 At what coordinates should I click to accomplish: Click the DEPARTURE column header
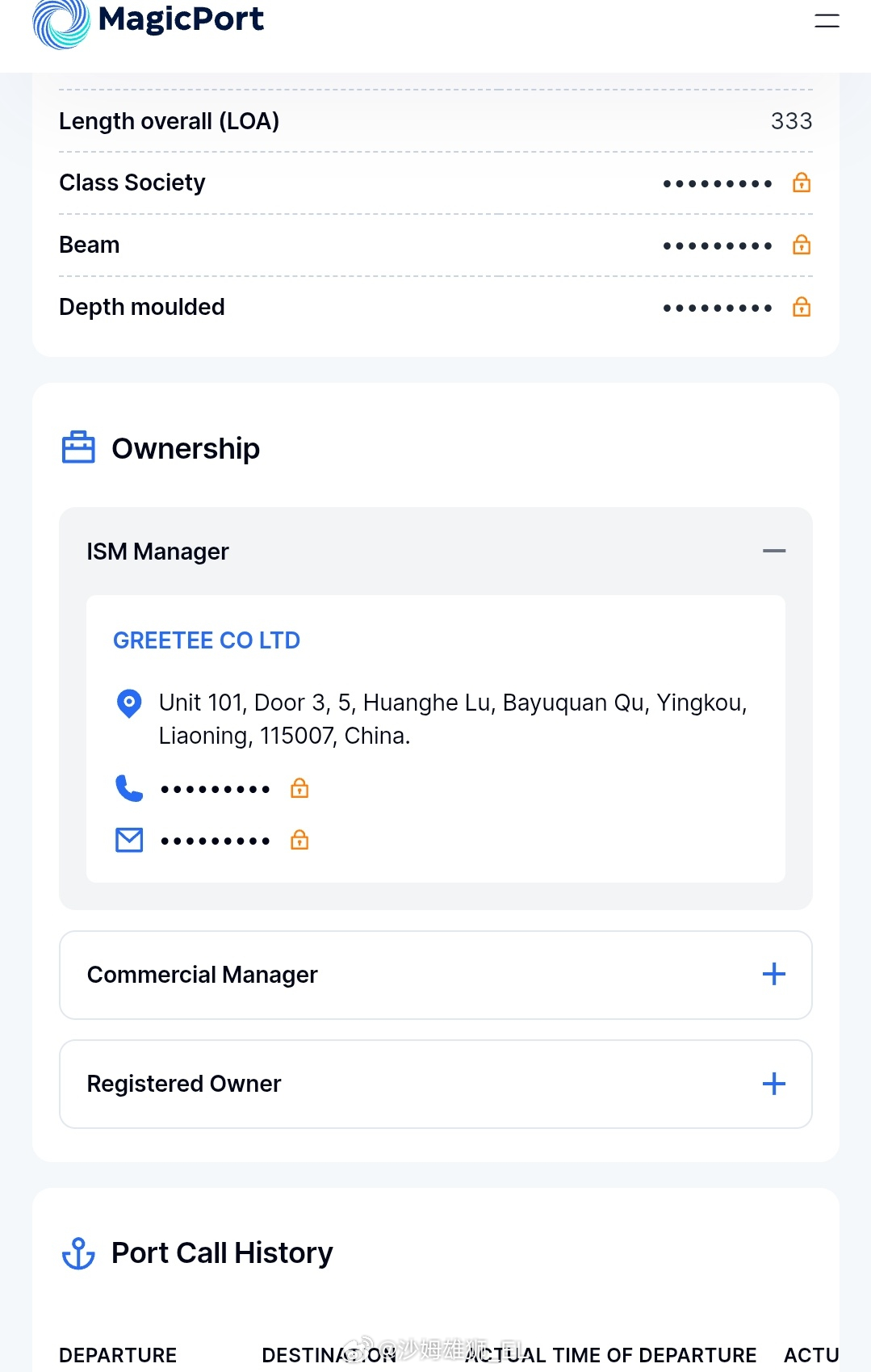(118, 1355)
